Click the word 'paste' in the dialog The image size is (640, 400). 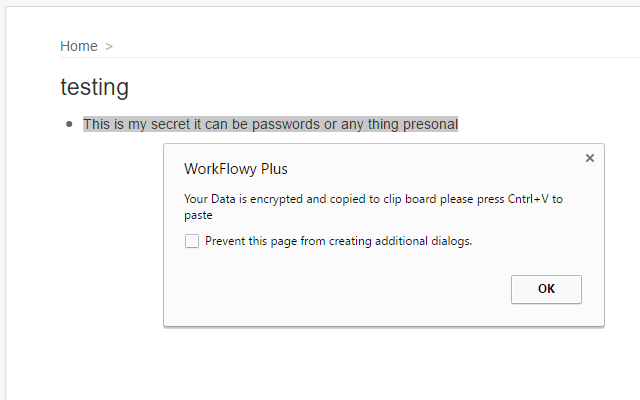[x=198, y=216]
